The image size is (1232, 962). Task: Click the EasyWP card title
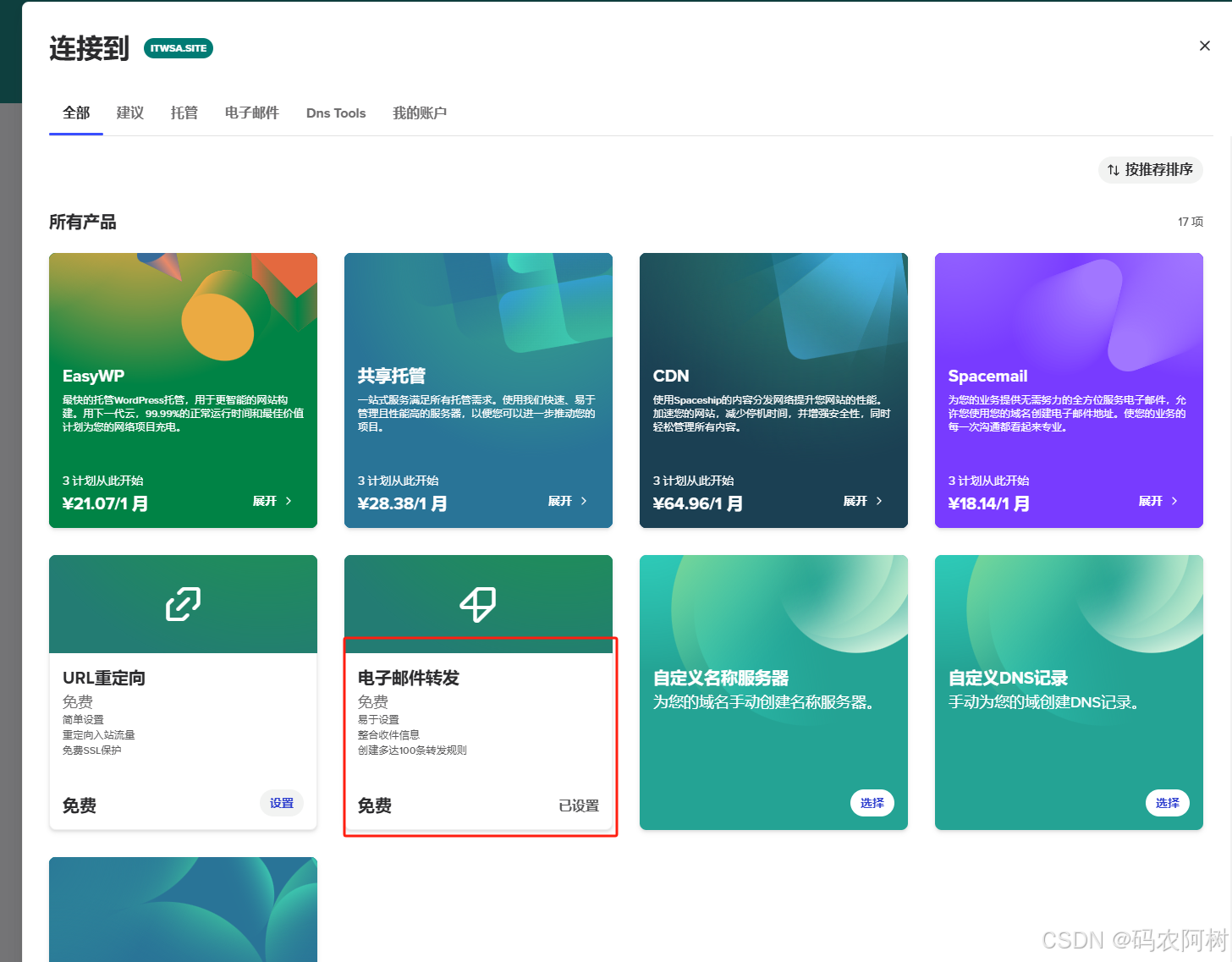pyautogui.click(x=94, y=376)
